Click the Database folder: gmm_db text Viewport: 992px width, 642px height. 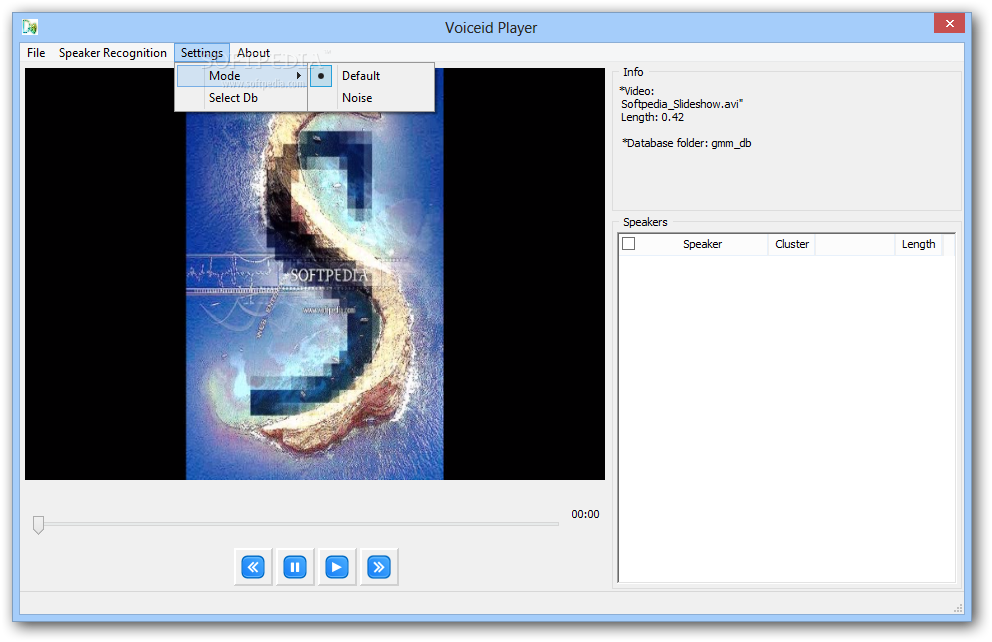click(x=686, y=144)
